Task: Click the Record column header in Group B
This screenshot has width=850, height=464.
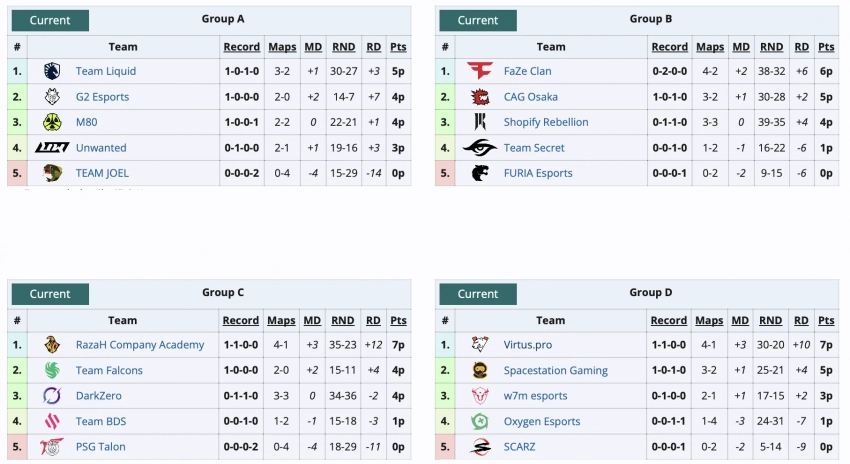Action: [x=669, y=47]
